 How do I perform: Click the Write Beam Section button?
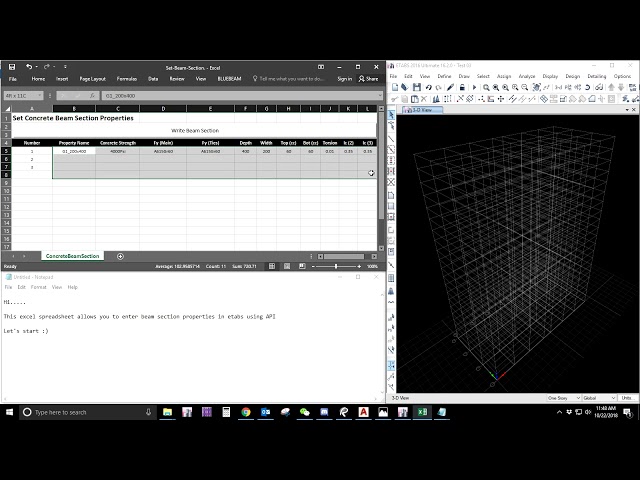pyautogui.click(x=194, y=131)
